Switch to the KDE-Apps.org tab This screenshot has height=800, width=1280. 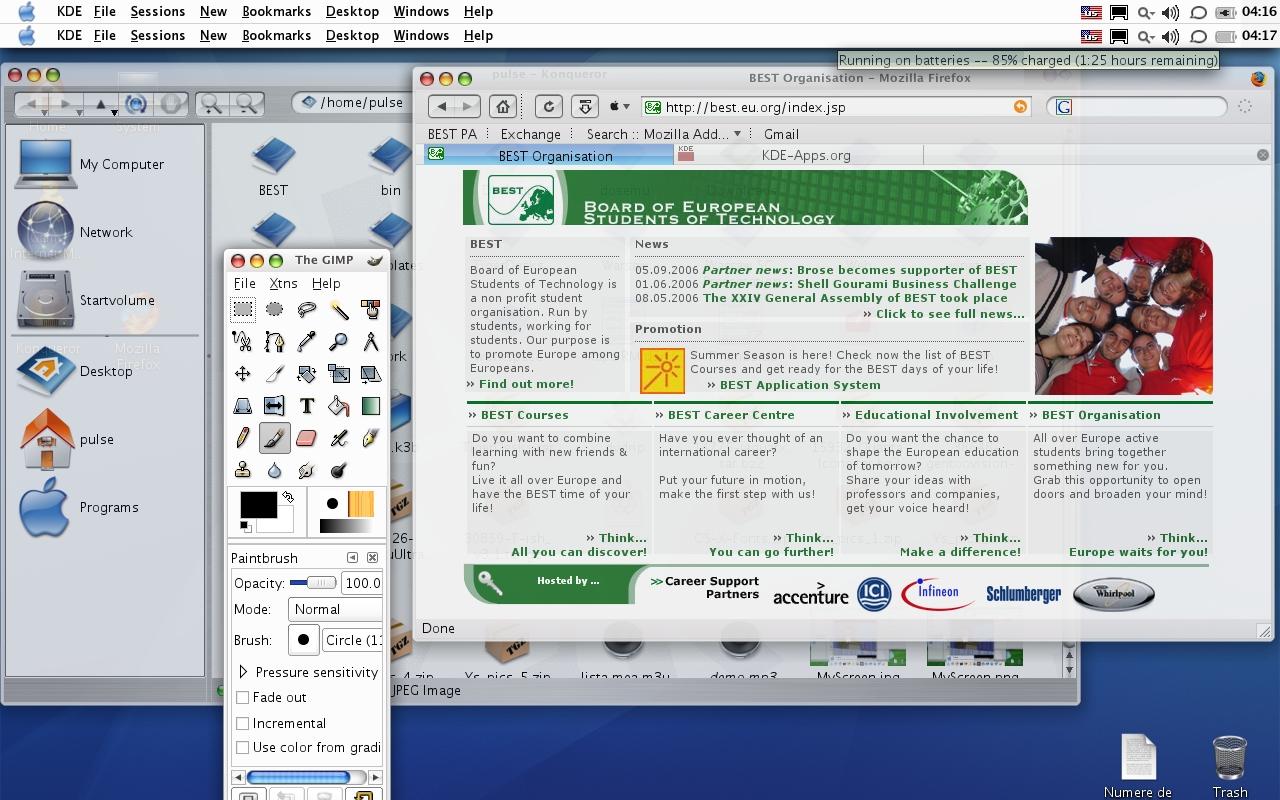tap(798, 155)
